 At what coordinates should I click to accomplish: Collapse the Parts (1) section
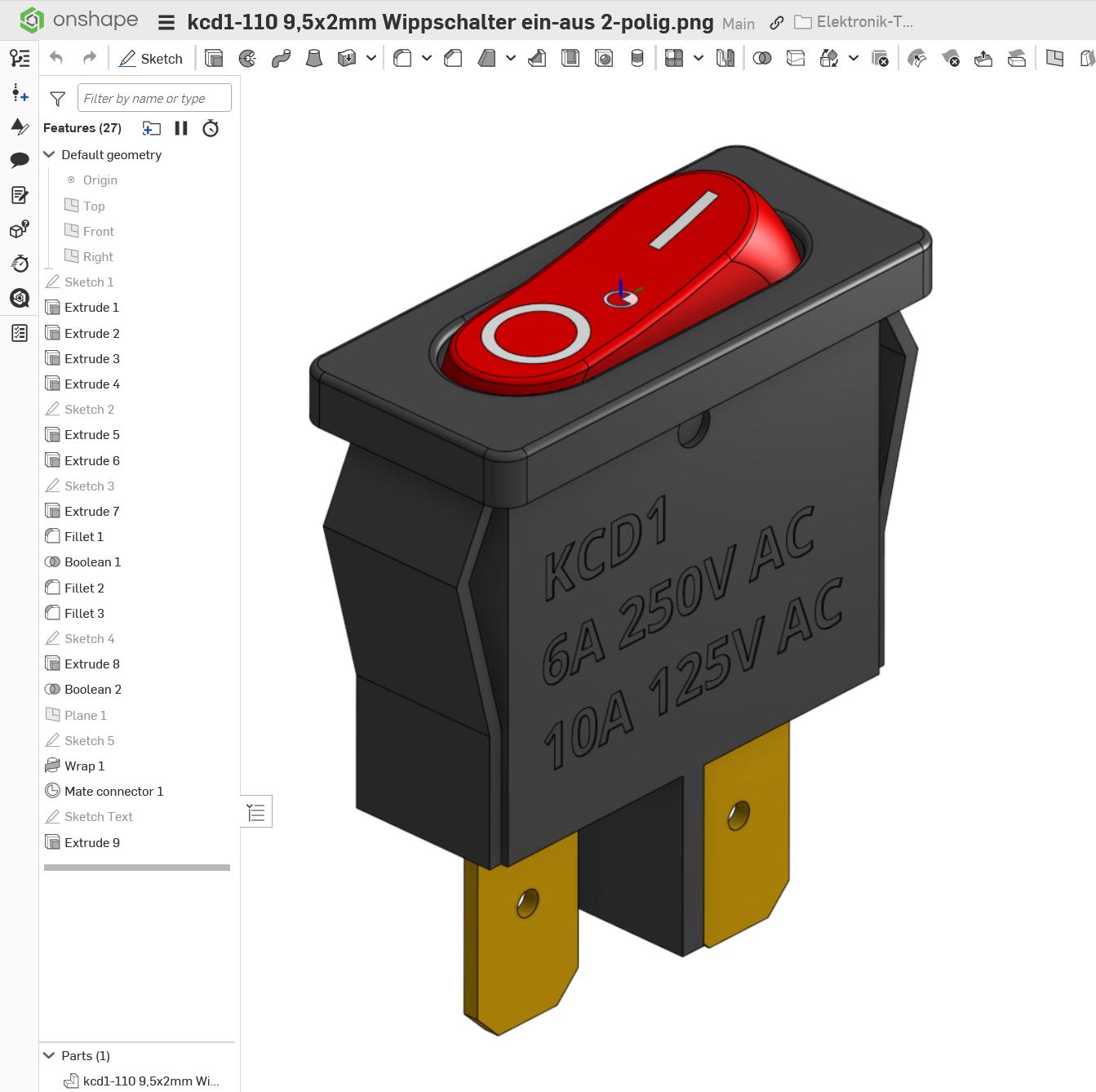49,1055
